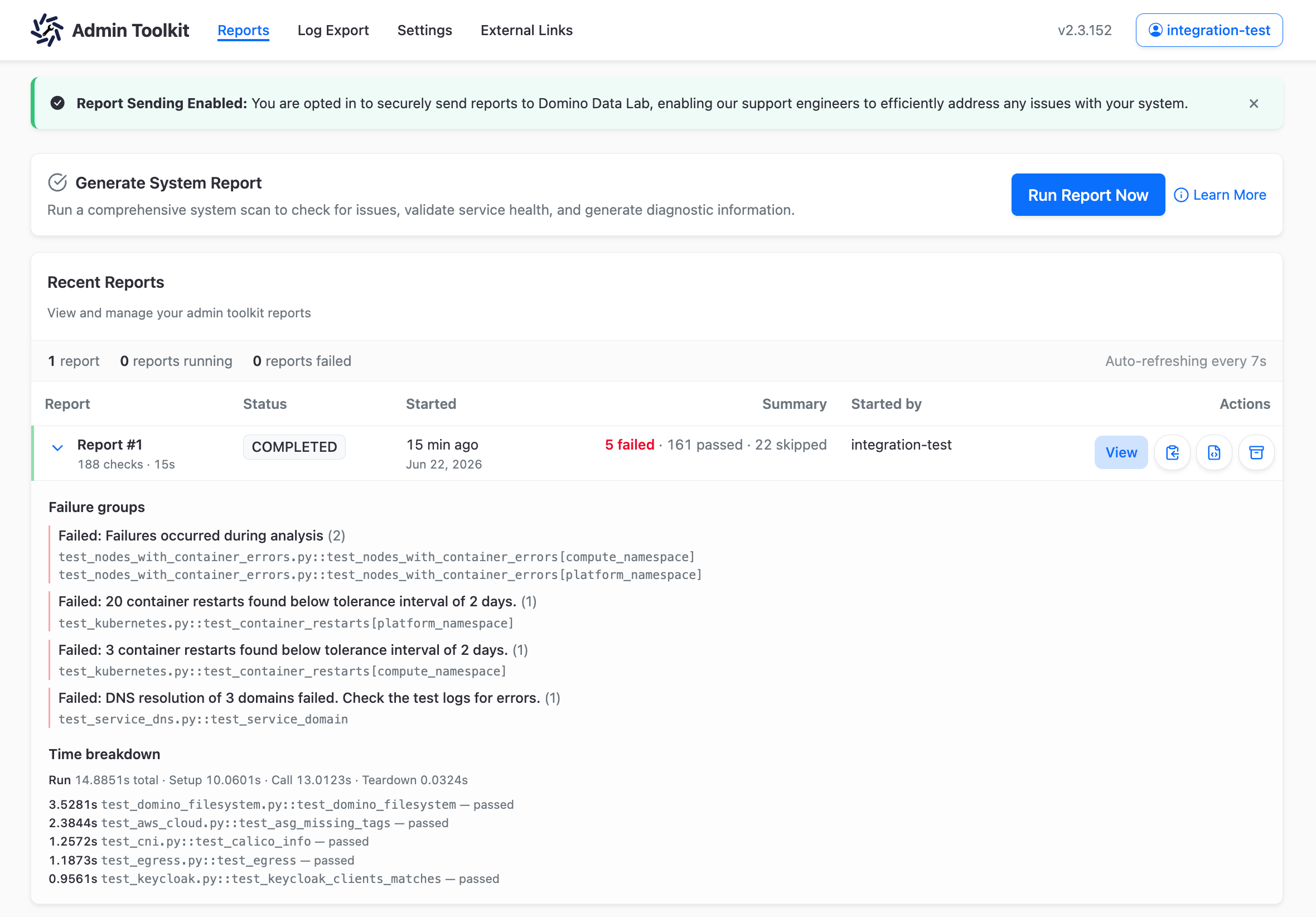Click the '1 report' counter
The image size is (1316, 917).
click(74, 361)
